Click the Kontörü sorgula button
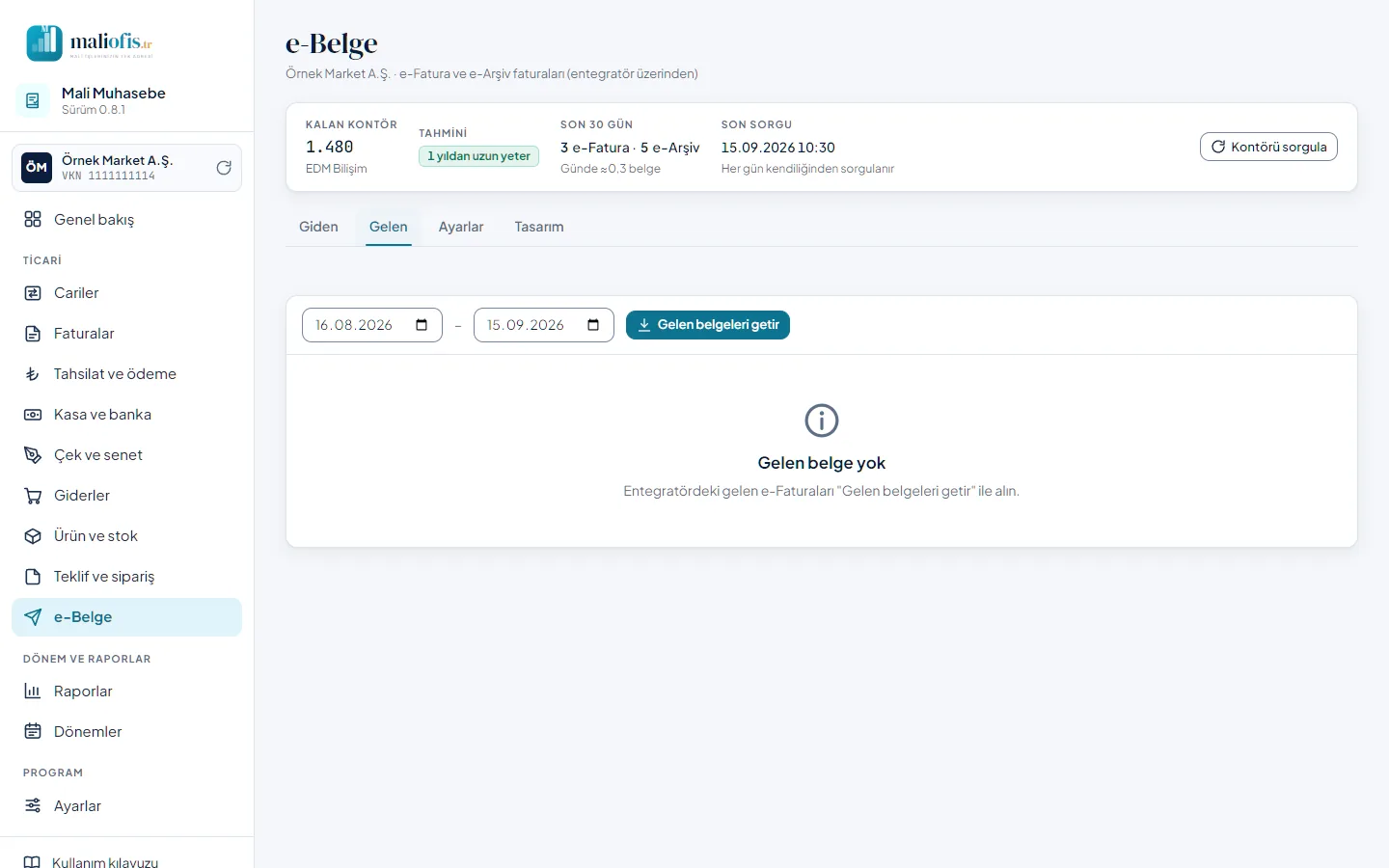This screenshot has height=868, width=1389. pos(1268,147)
